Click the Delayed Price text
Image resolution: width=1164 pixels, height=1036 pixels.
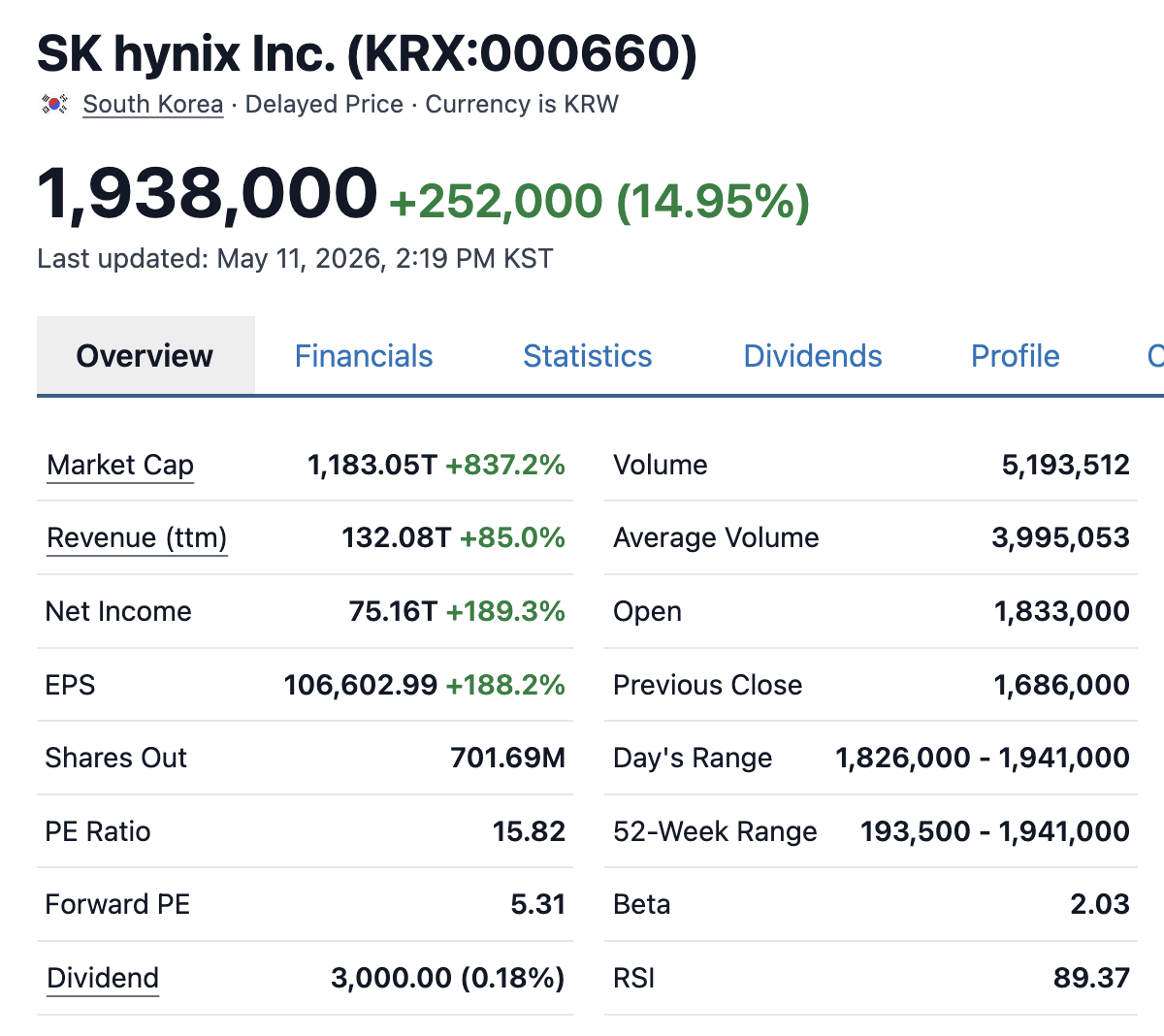point(324,104)
